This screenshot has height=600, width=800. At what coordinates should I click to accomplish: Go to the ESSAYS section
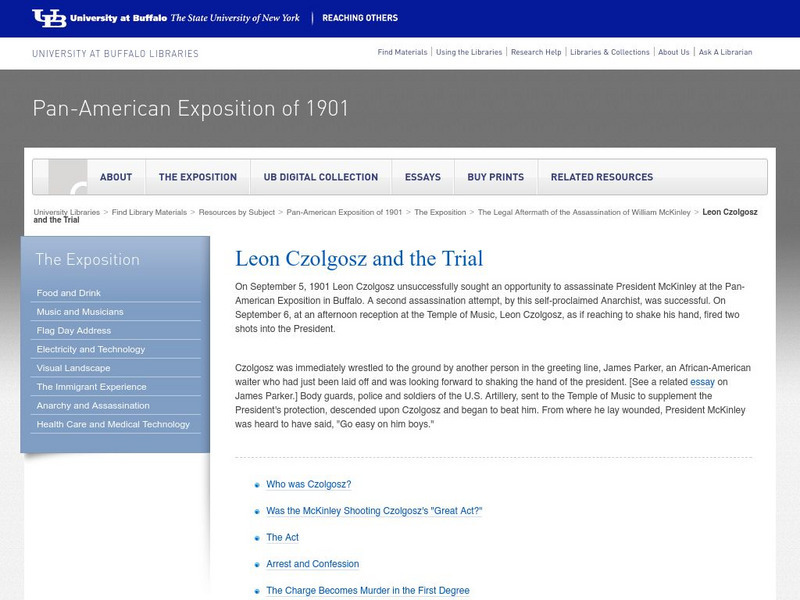(424, 176)
